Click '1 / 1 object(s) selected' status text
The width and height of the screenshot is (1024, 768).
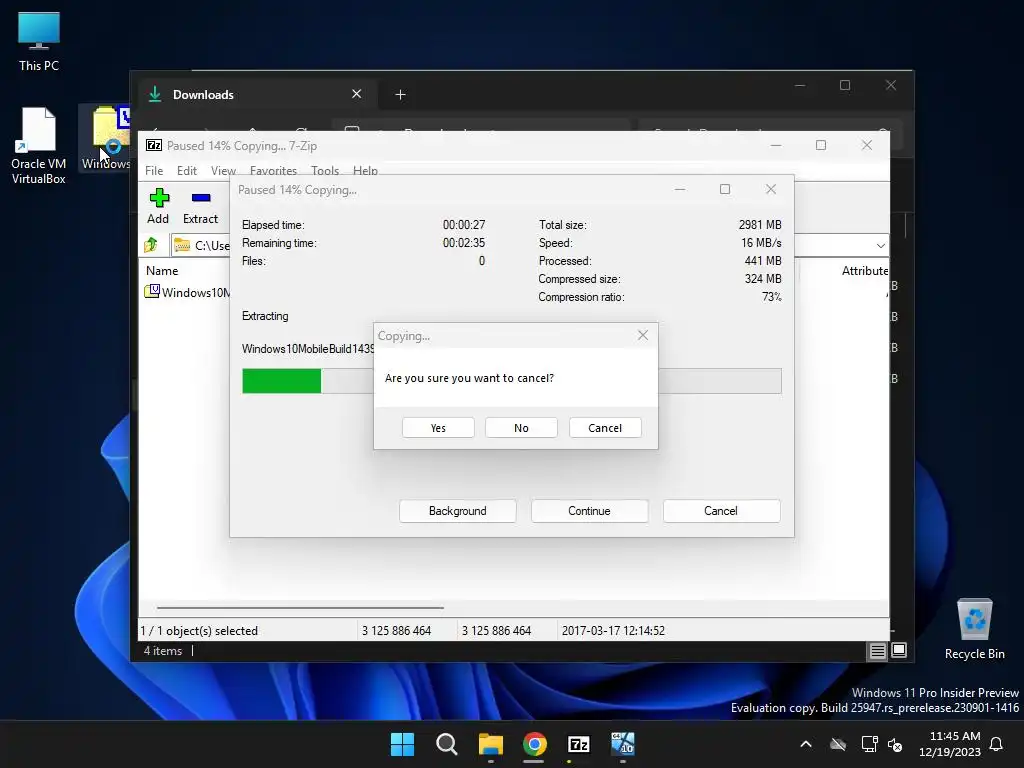point(199,631)
